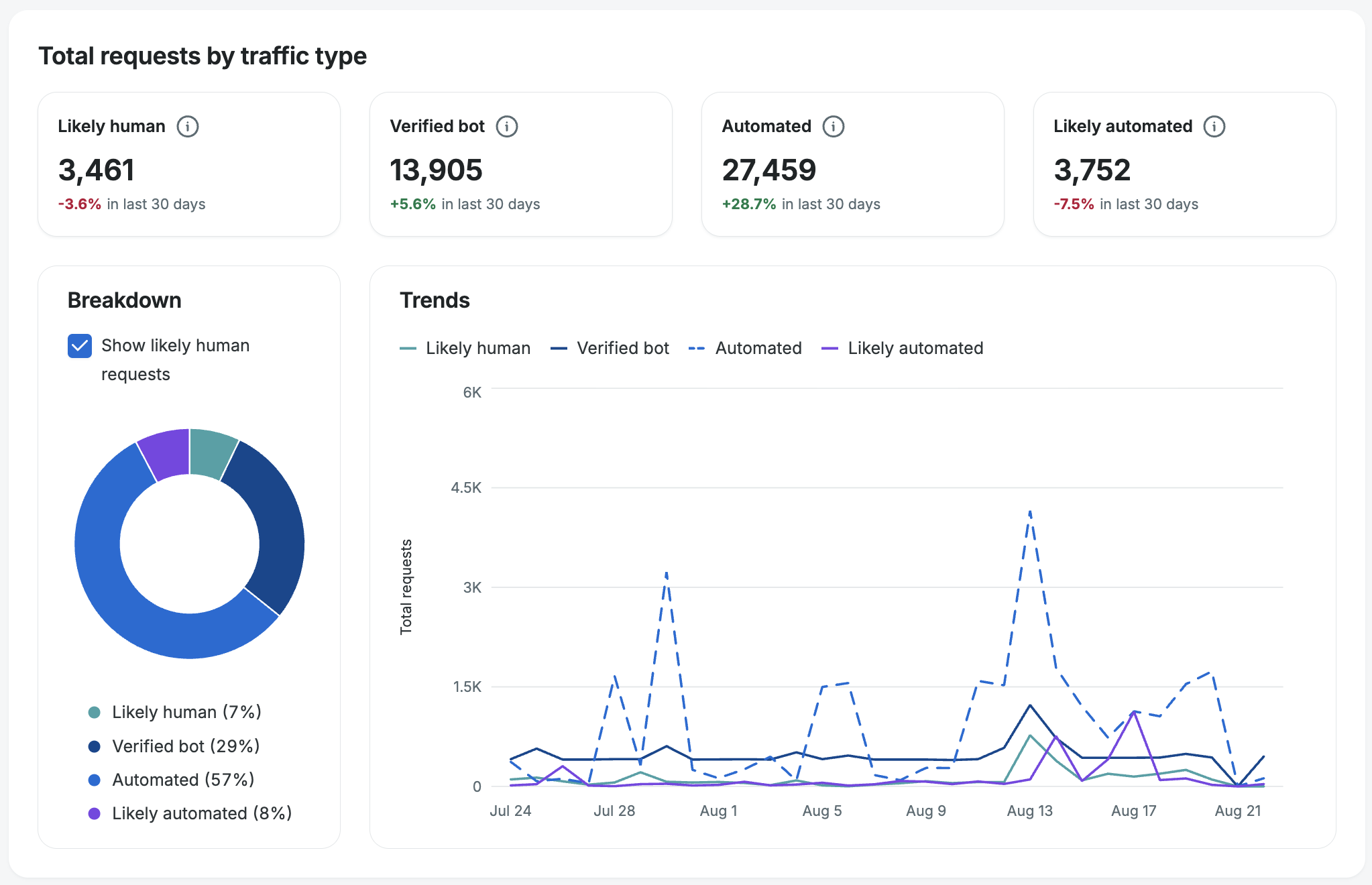The height and width of the screenshot is (885, 1372).
Task: Click the Verified bot card showing 13,905
Action: click(x=521, y=164)
